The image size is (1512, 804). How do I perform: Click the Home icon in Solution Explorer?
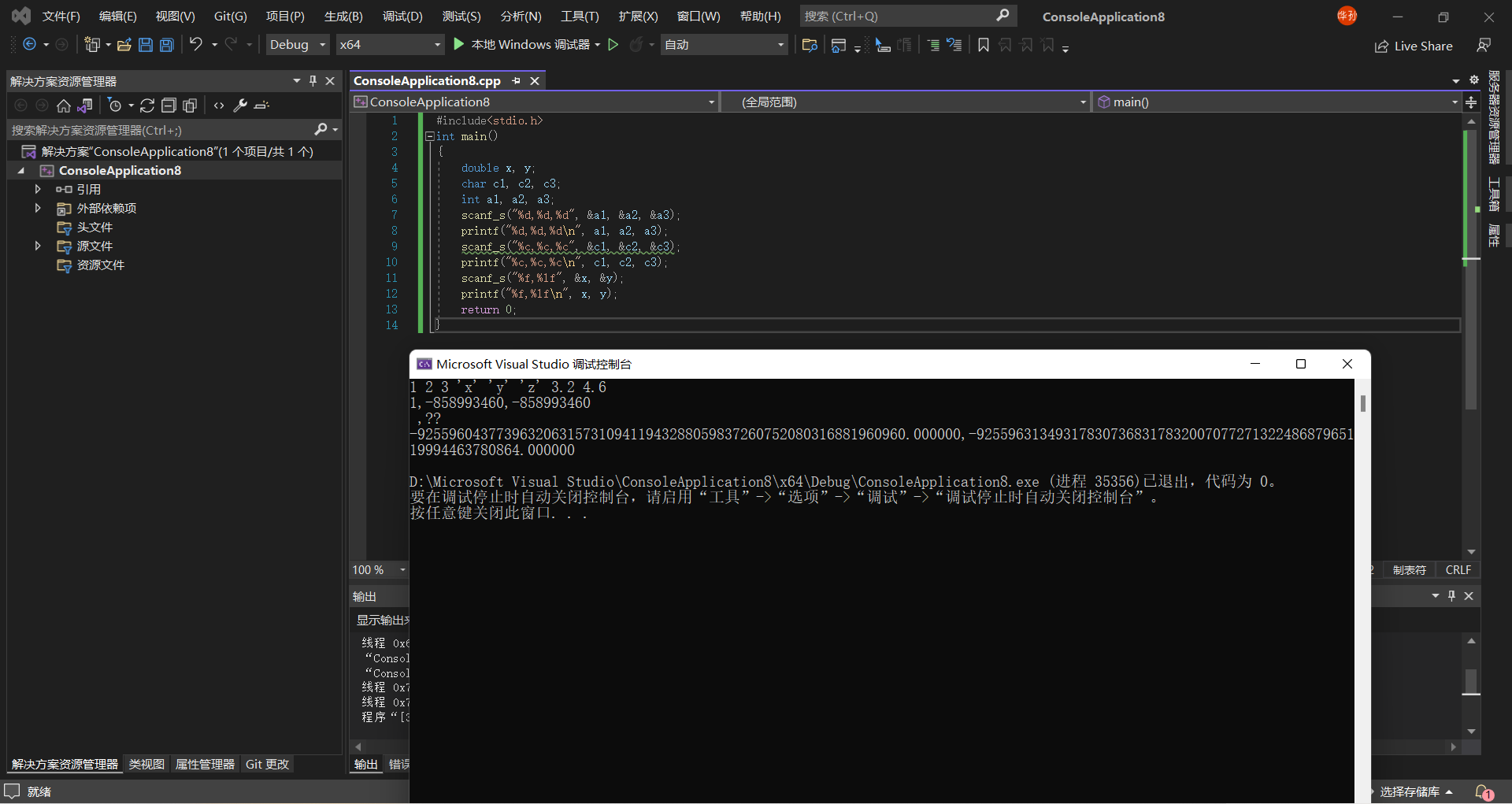click(64, 106)
